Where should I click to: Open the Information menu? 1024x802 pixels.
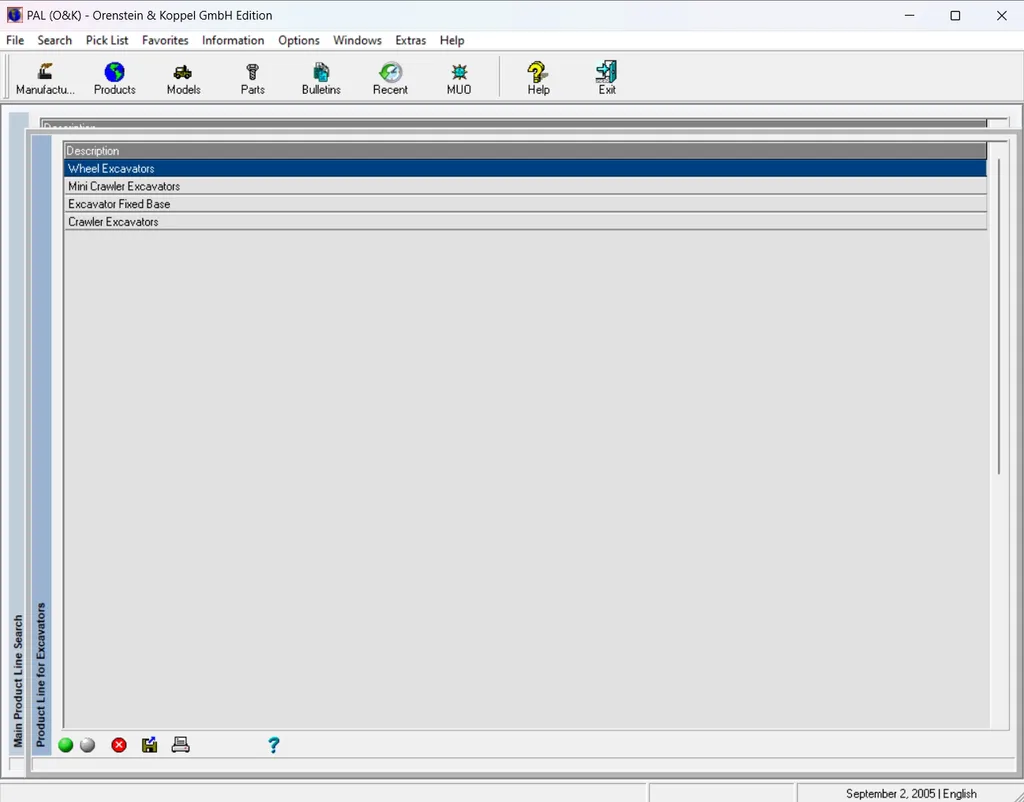[233, 40]
